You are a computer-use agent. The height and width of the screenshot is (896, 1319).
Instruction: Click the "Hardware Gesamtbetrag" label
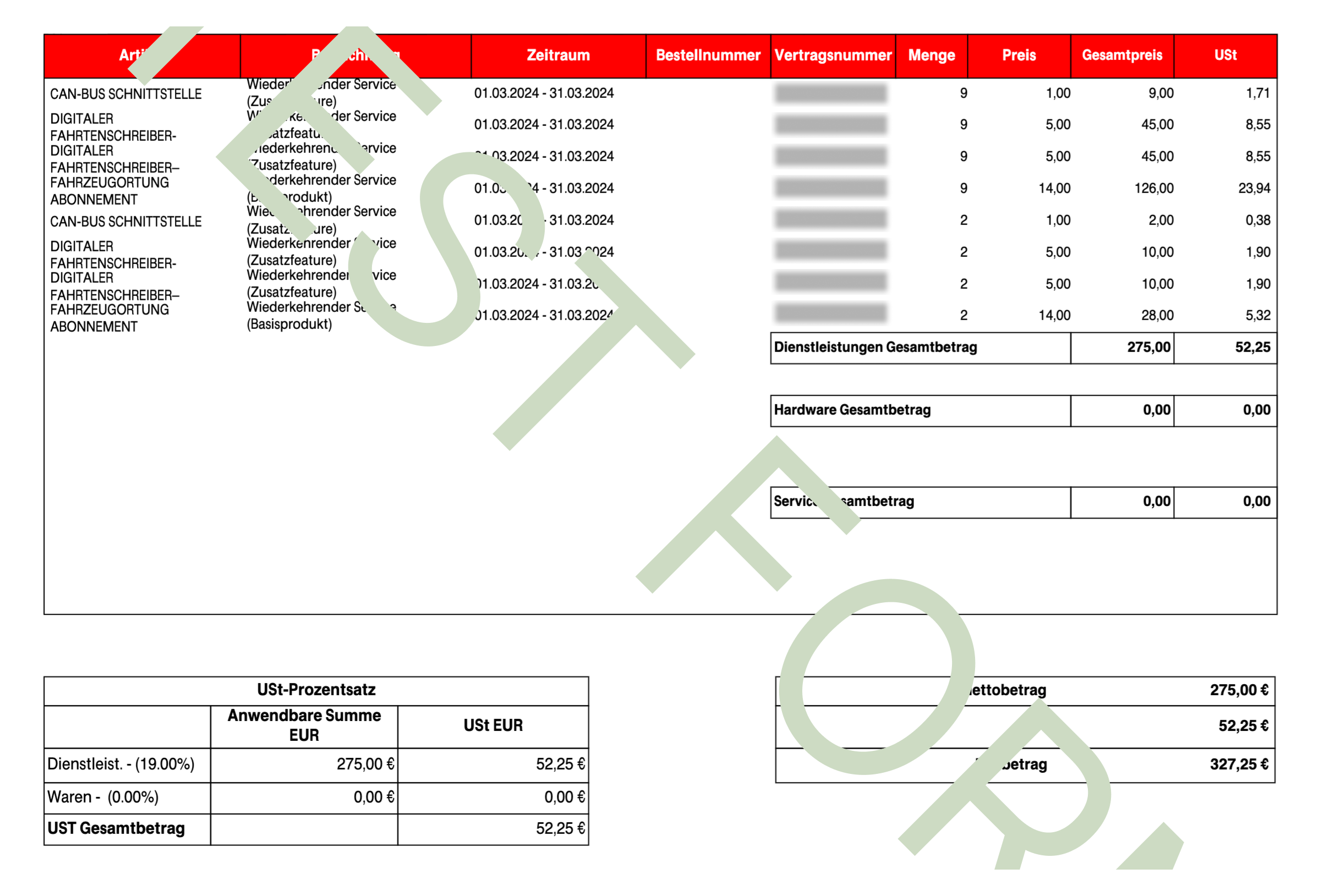[852, 410]
